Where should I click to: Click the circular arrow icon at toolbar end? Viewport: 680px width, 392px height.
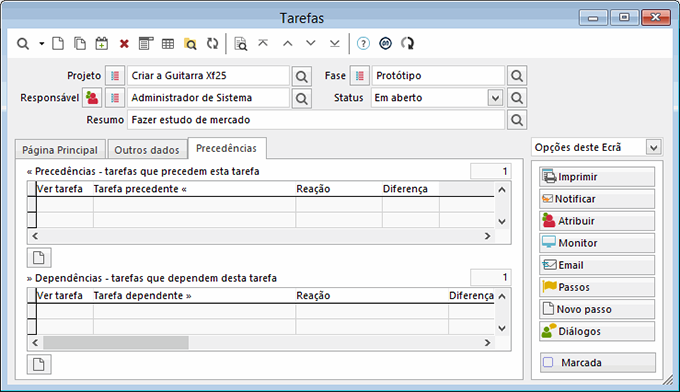(x=408, y=43)
